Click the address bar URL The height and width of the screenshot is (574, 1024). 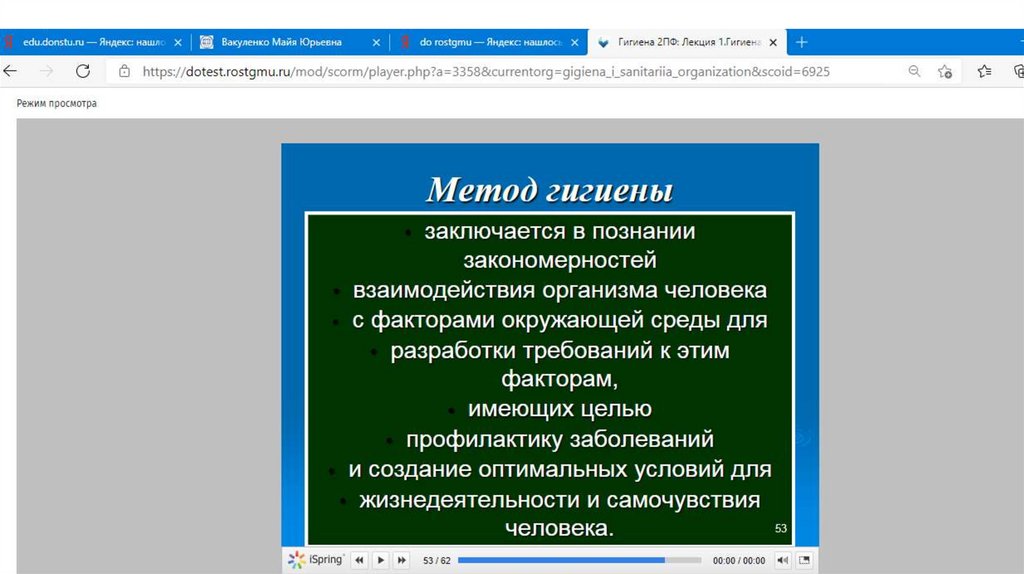coord(486,71)
